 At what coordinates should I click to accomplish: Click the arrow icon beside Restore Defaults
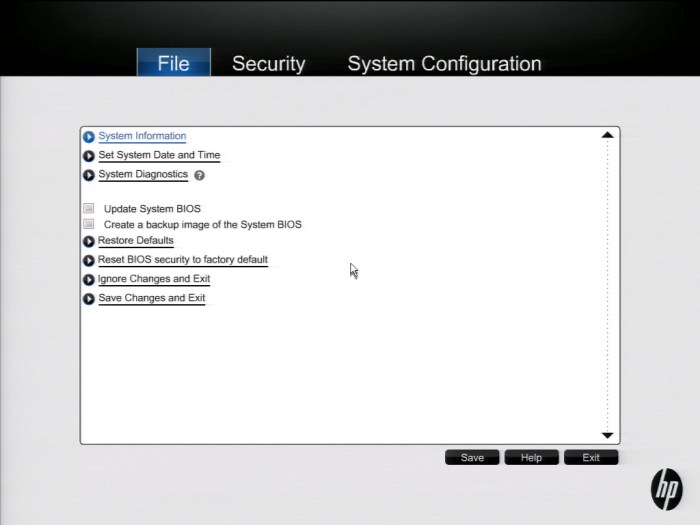[x=89, y=241]
